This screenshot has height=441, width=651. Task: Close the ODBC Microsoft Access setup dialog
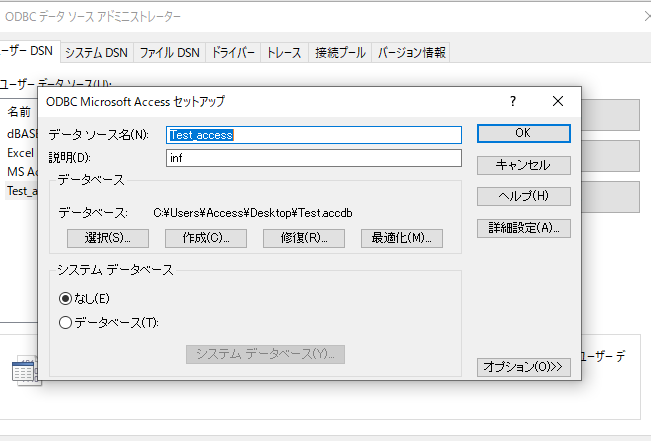coord(558,101)
